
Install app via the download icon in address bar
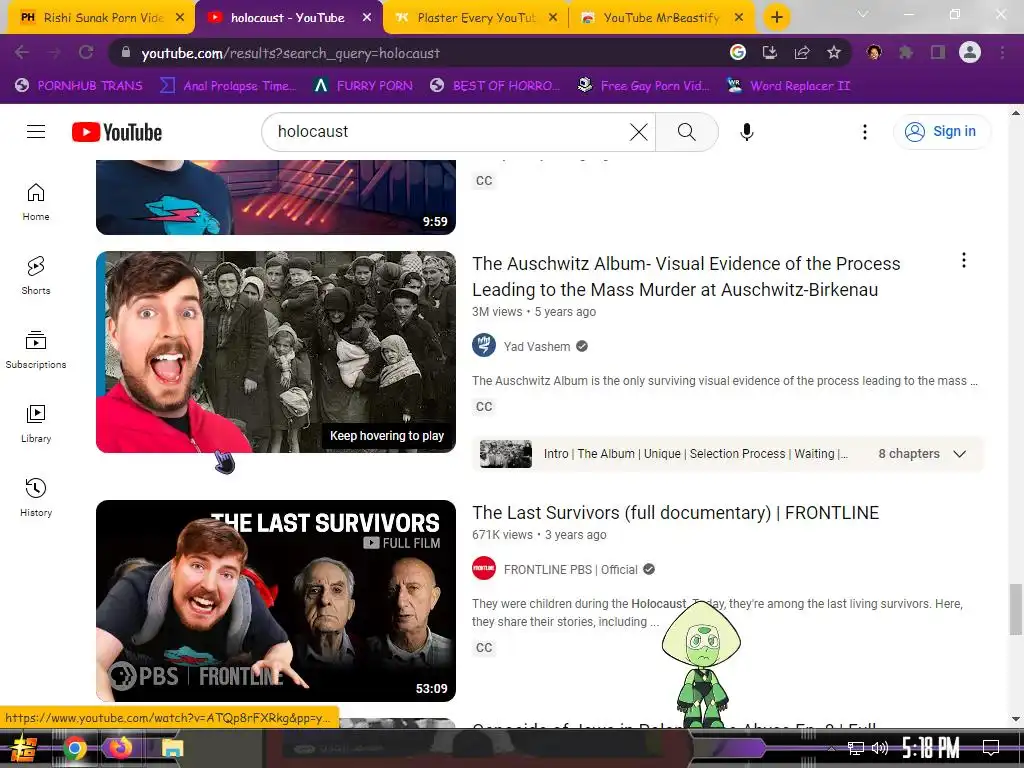coord(770,52)
